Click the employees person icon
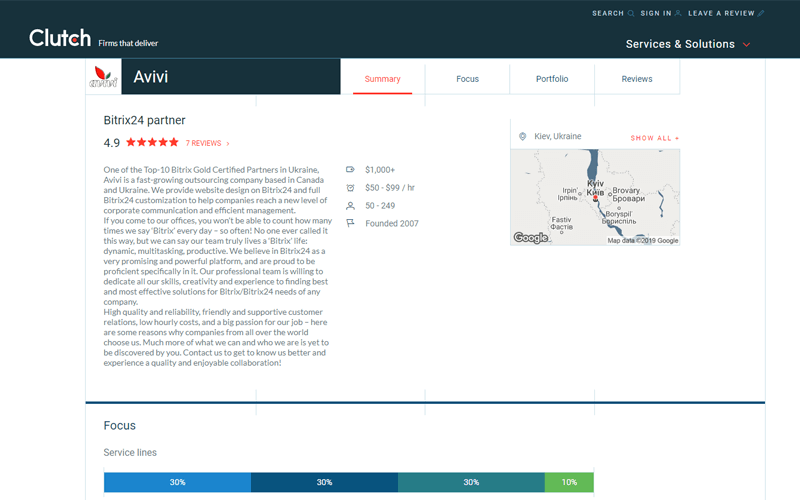Viewport: 800px width, 500px height. [x=350, y=206]
